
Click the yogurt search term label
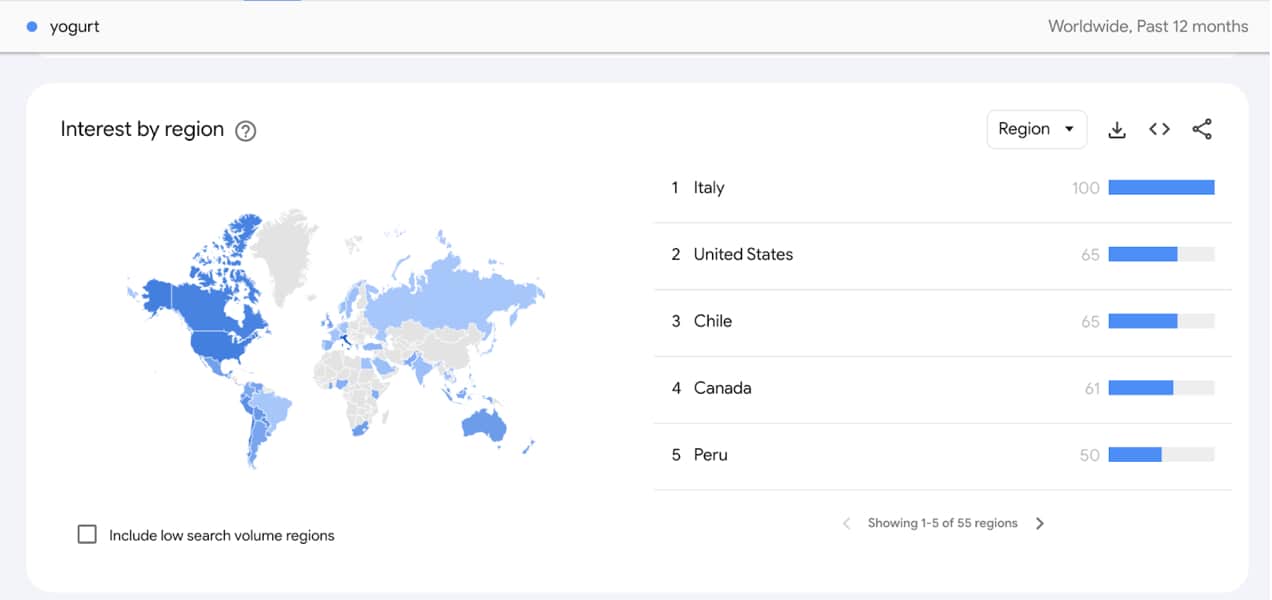75,27
